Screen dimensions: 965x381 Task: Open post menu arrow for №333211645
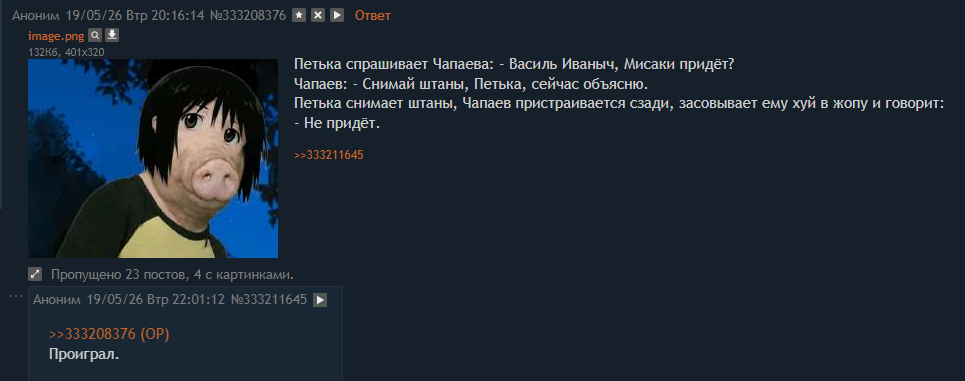click(x=320, y=300)
